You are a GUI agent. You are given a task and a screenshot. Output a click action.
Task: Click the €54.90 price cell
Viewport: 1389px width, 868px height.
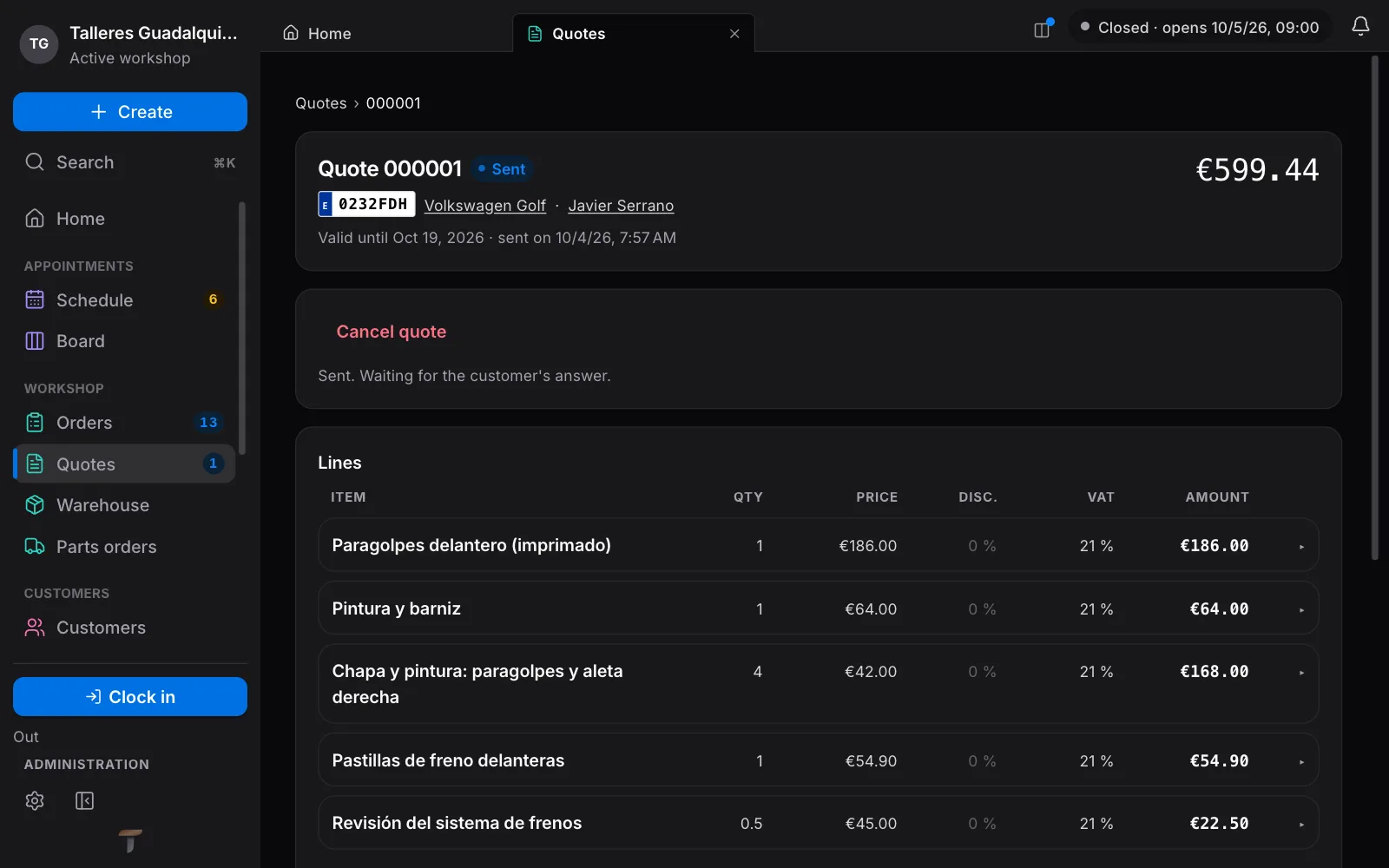coord(871,761)
